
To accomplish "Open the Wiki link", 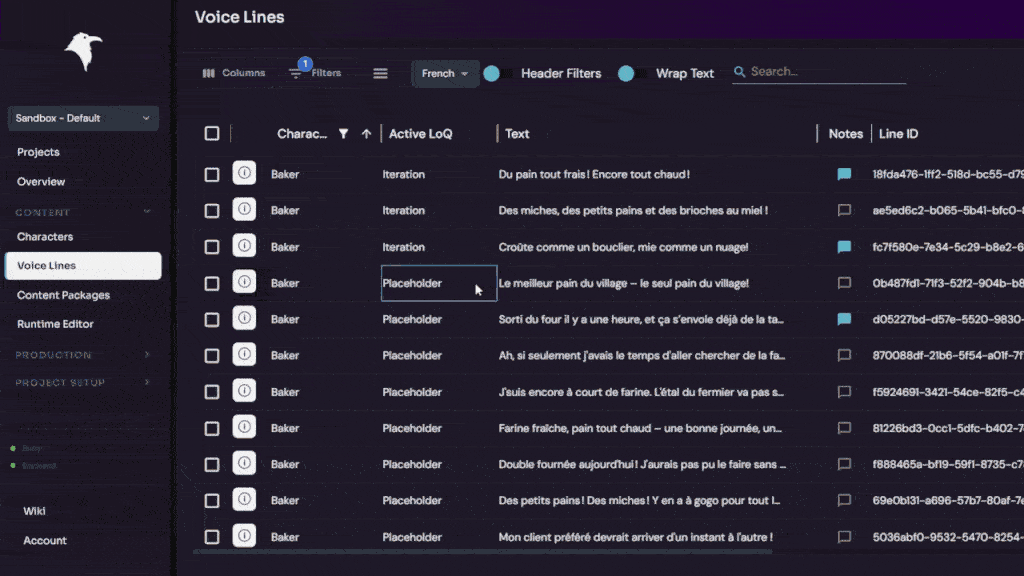I will (34, 511).
